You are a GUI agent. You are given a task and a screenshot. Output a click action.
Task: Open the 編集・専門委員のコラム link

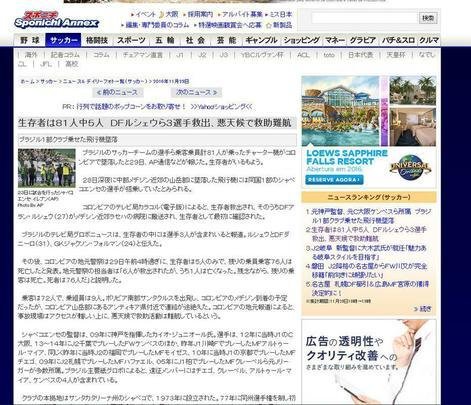click(x=157, y=25)
